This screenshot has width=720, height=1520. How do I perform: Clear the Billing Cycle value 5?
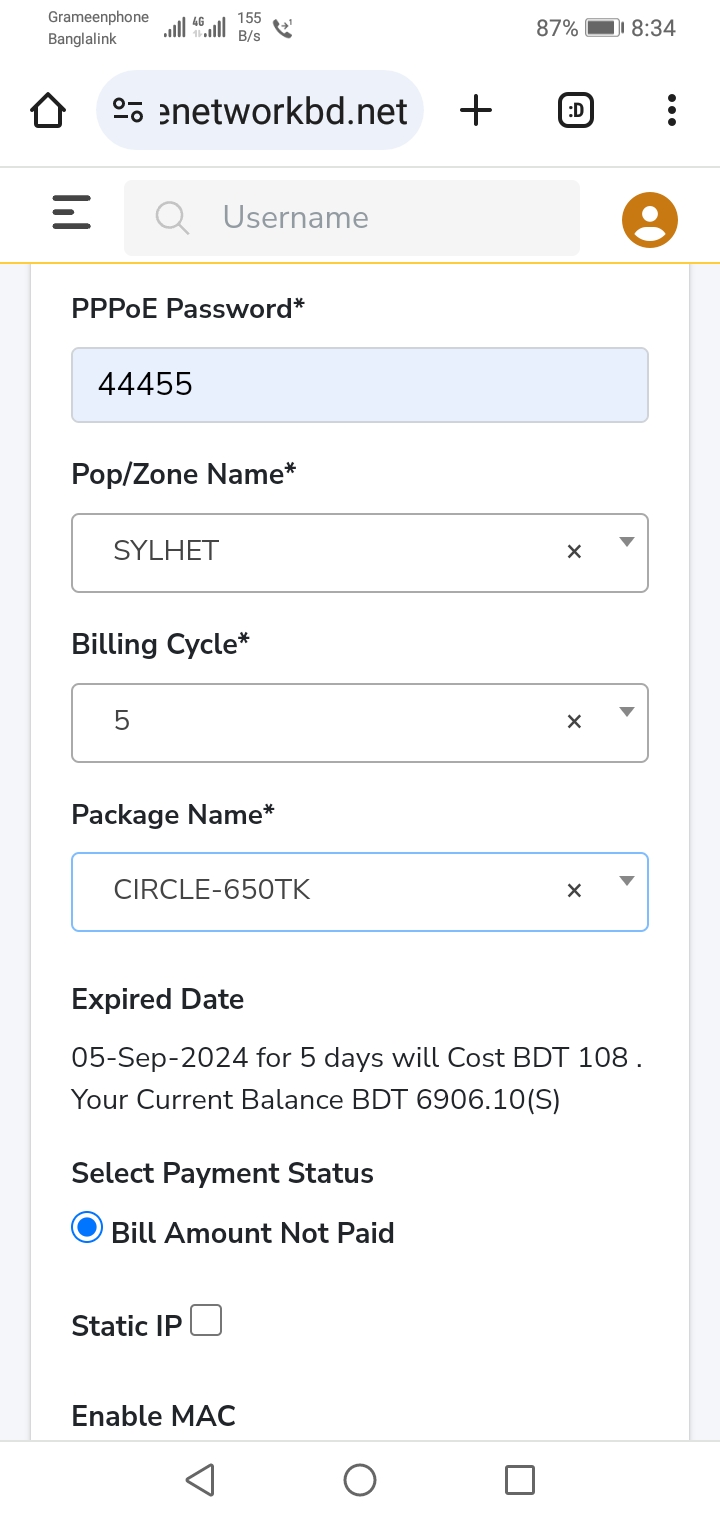pyautogui.click(x=574, y=721)
